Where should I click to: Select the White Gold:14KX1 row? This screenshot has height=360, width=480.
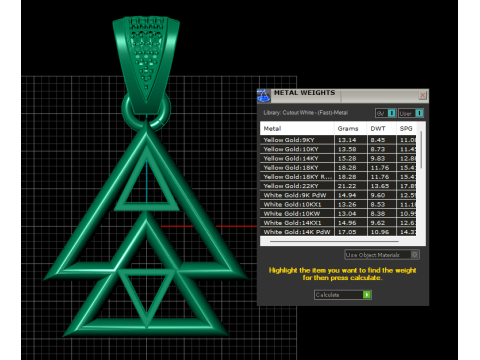[x=338, y=223]
